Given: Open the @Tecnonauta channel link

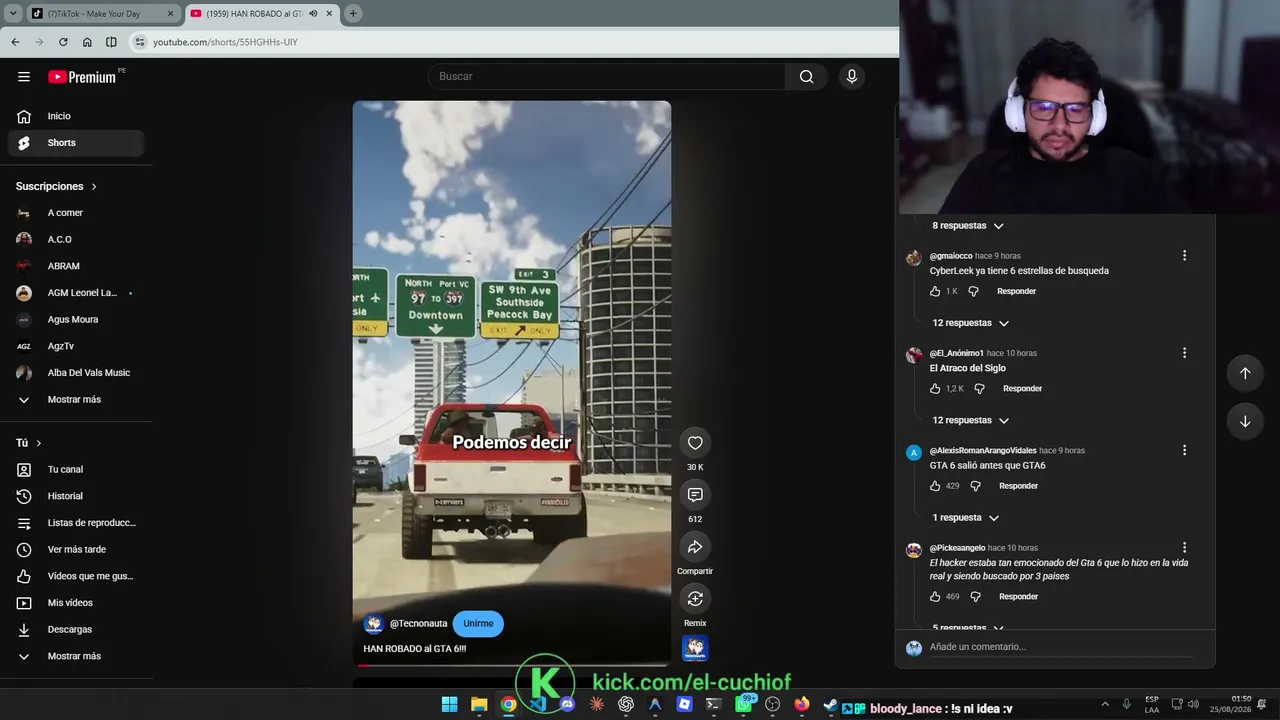Looking at the screenshot, I should (x=418, y=624).
